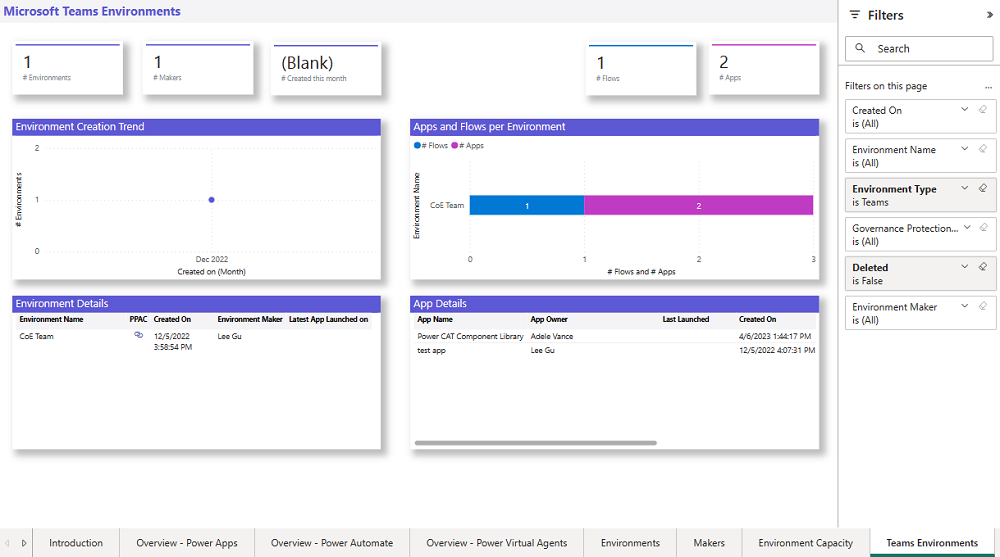Sort by Environment Maker column header
This screenshot has height=557, width=1000.
coord(250,319)
